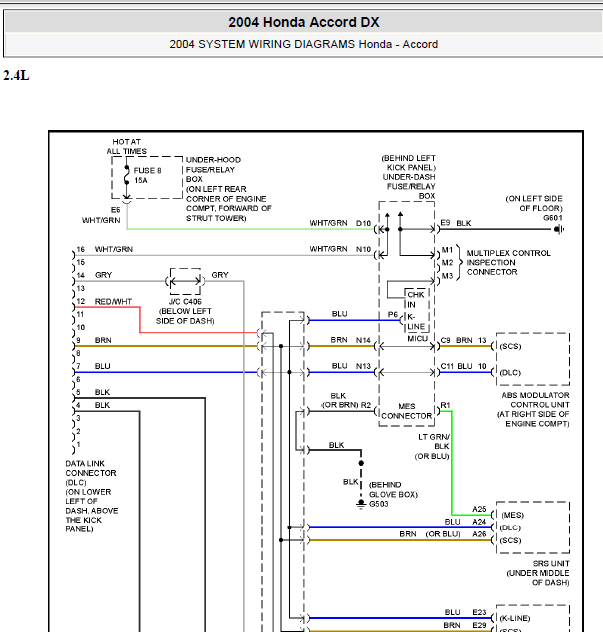
Task: Click the "RED/WHT" wire label
Action: (113, 301)
